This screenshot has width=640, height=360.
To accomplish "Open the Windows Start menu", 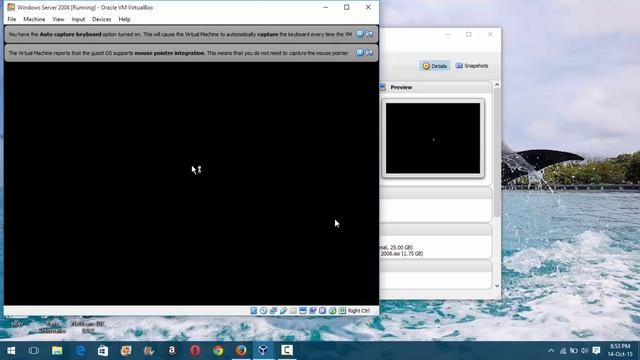I will tap(11, 350).
